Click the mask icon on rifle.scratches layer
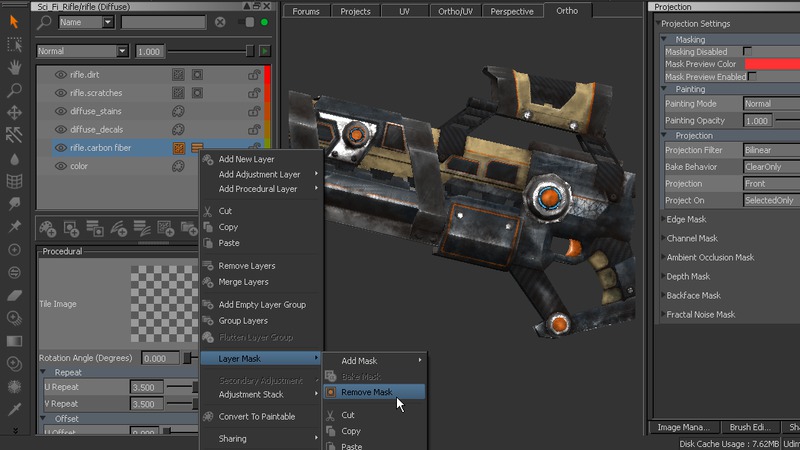The image size is (800, 450). 197,93
